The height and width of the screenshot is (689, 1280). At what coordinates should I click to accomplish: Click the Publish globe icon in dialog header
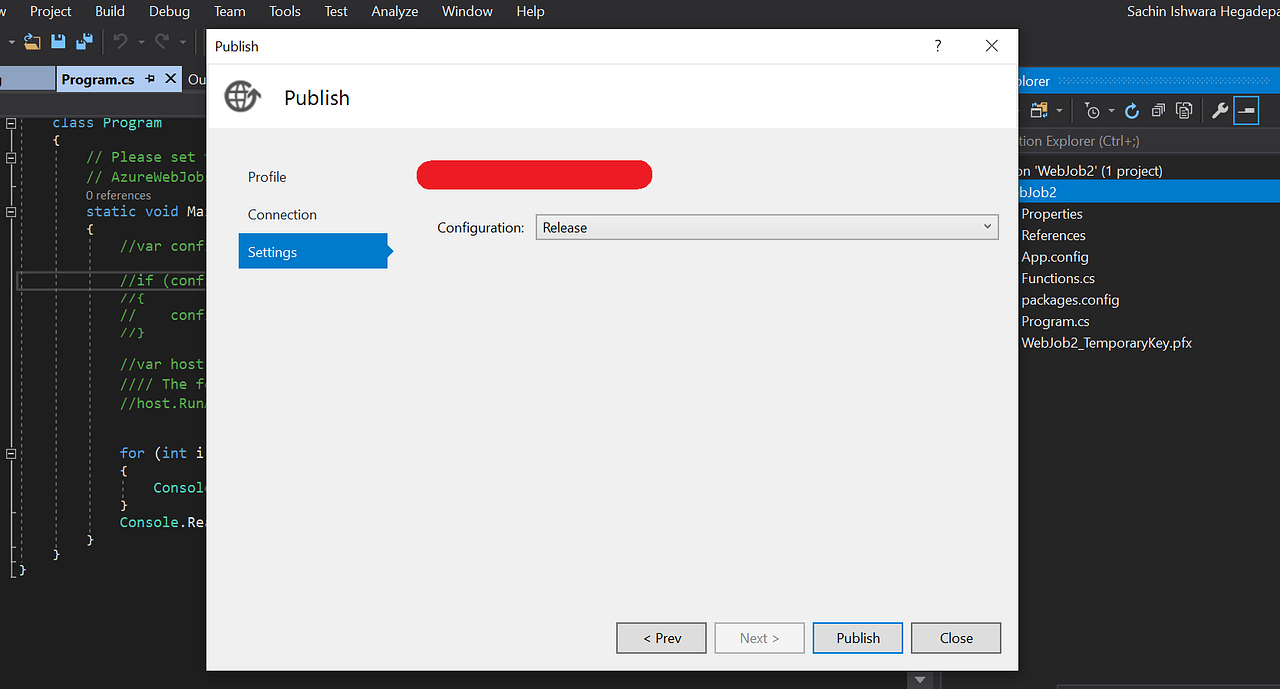[242, 97]
